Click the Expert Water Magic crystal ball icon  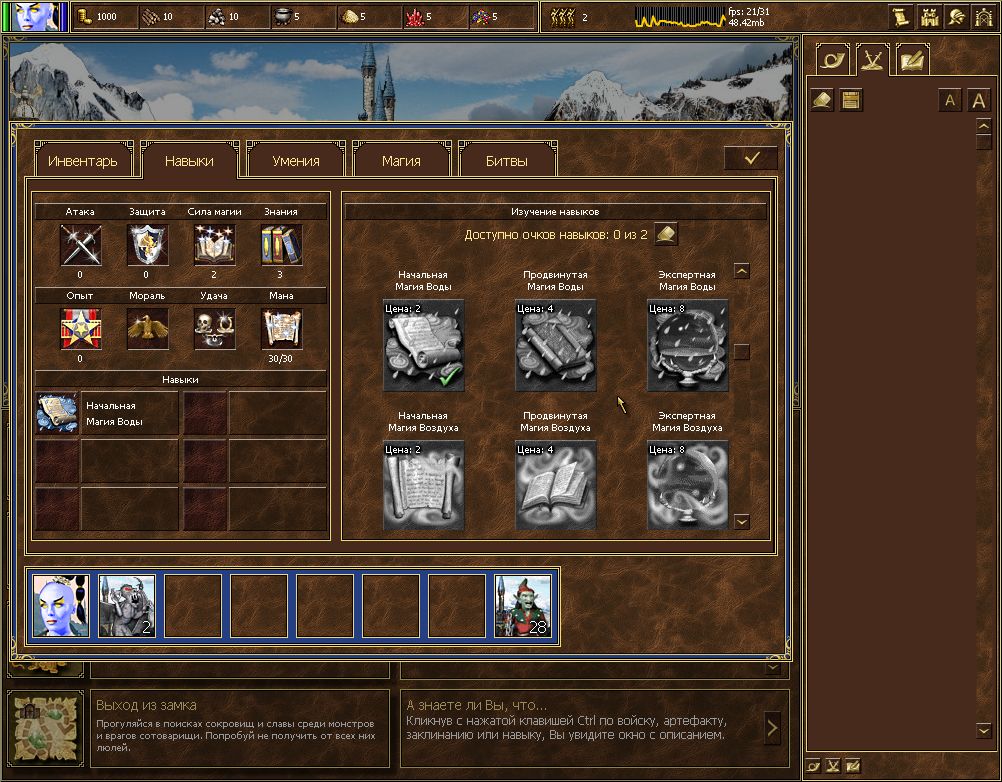pyautogui.click(x=687, y=346)
